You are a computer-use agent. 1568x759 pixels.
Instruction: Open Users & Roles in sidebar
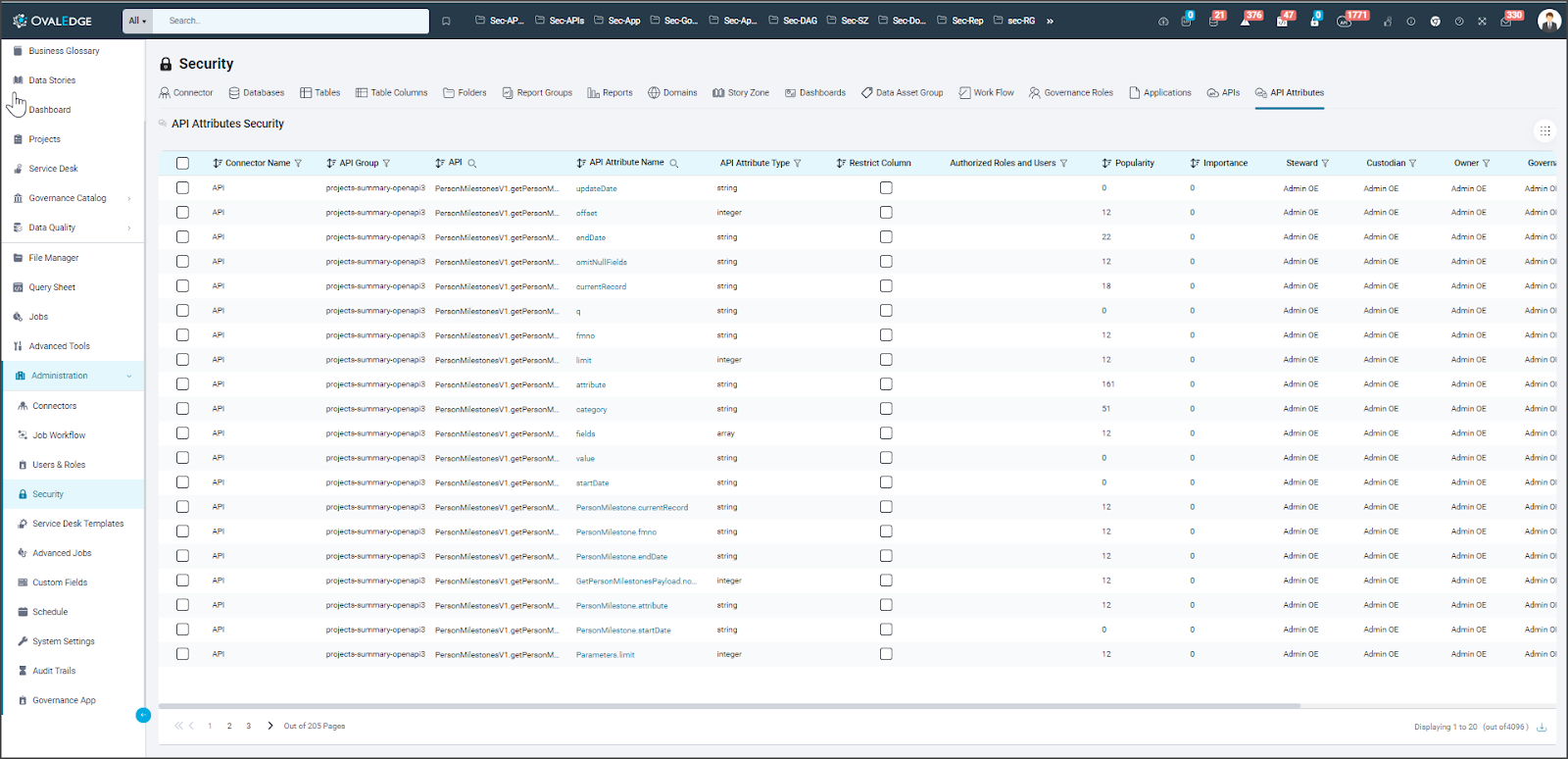(x=59, y=465)
